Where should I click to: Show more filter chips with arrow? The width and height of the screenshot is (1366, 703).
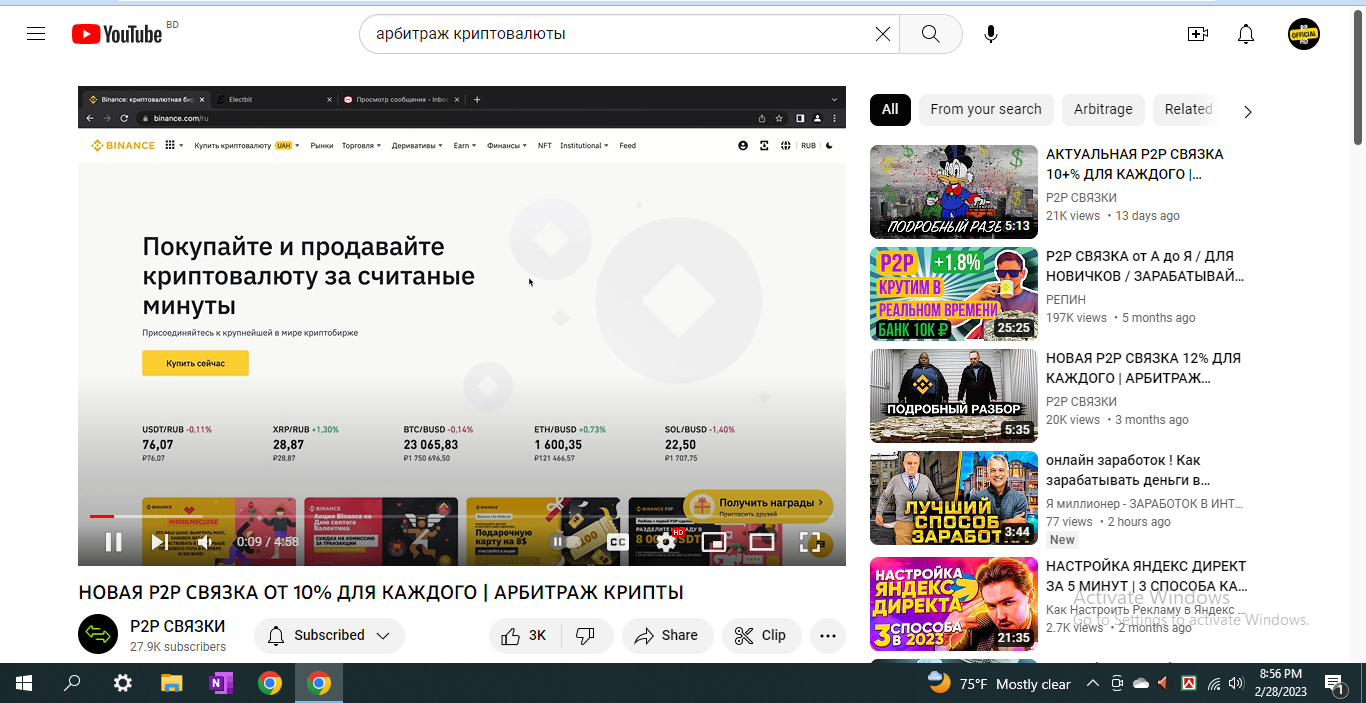[x=1247, y=111]
